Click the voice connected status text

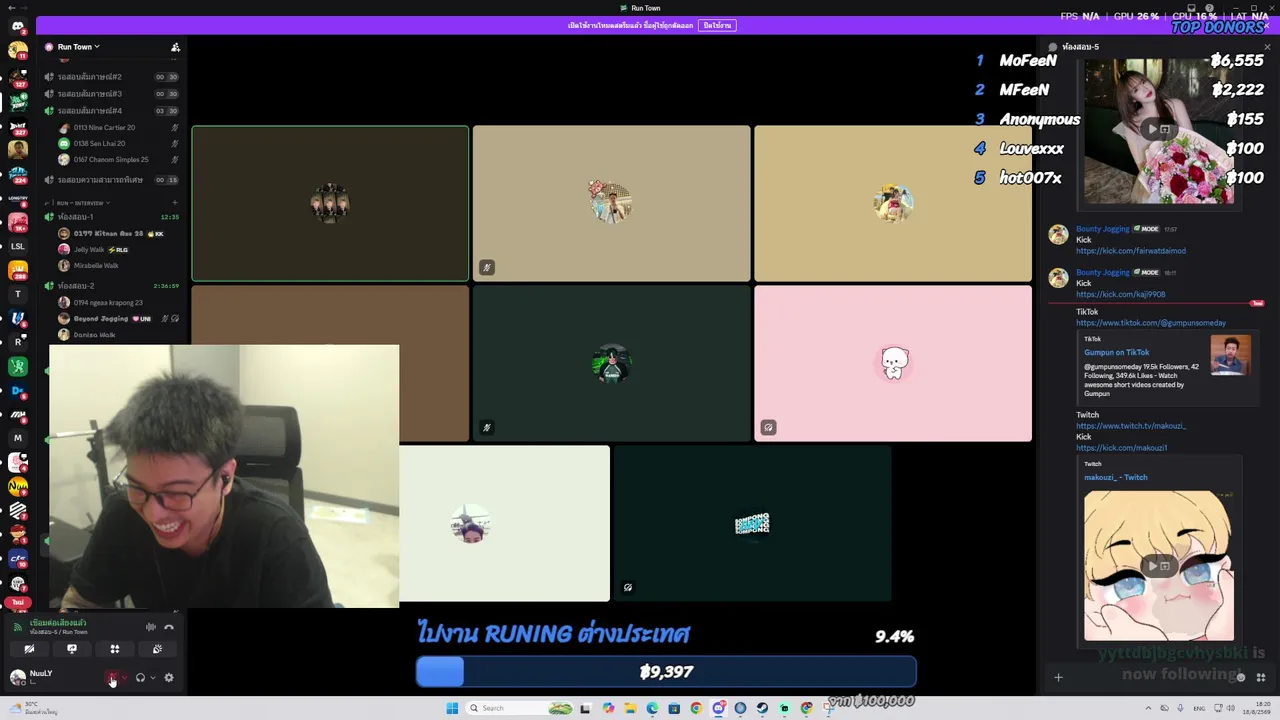tap(58, 623)
